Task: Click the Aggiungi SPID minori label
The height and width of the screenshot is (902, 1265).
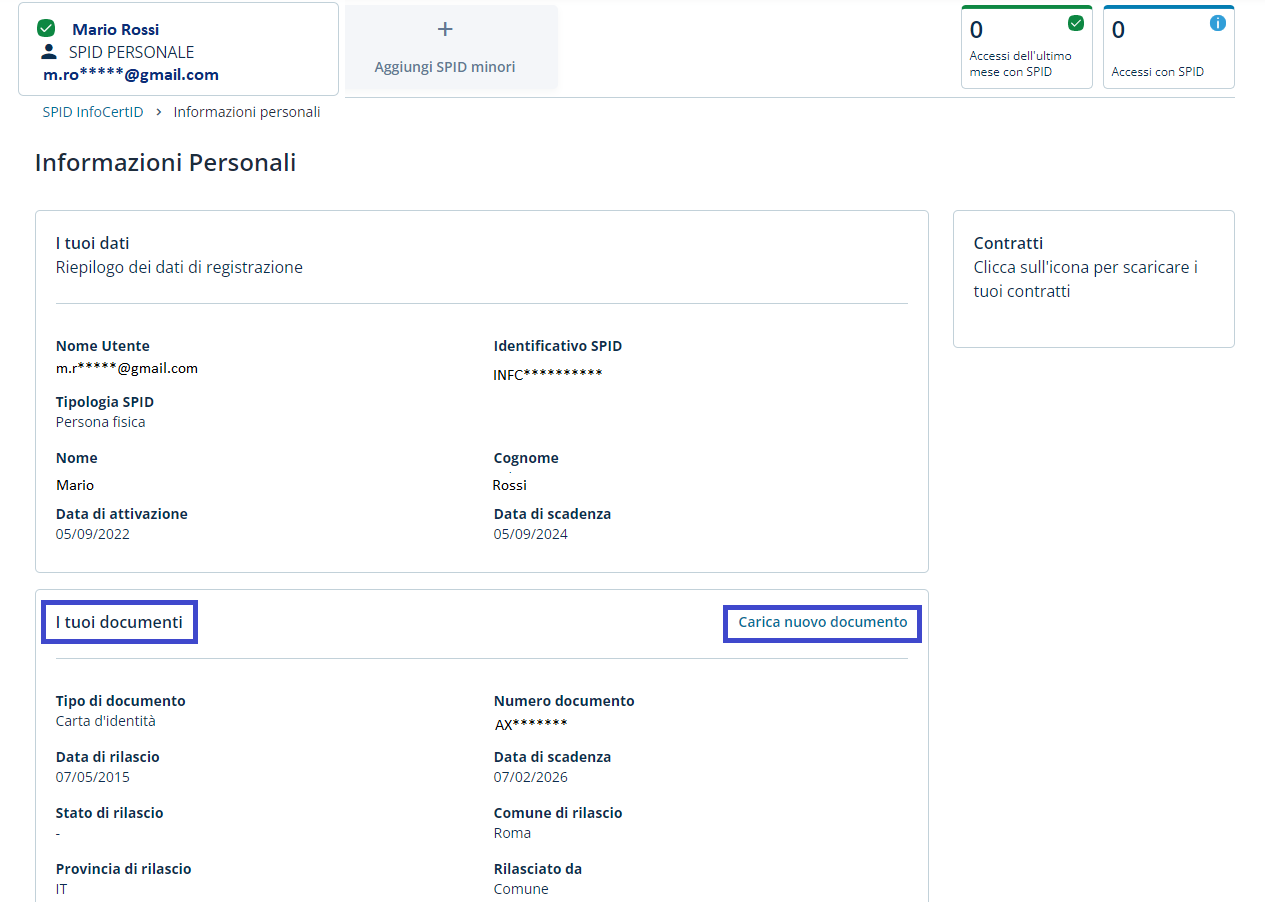Action: tap(445, 67)
